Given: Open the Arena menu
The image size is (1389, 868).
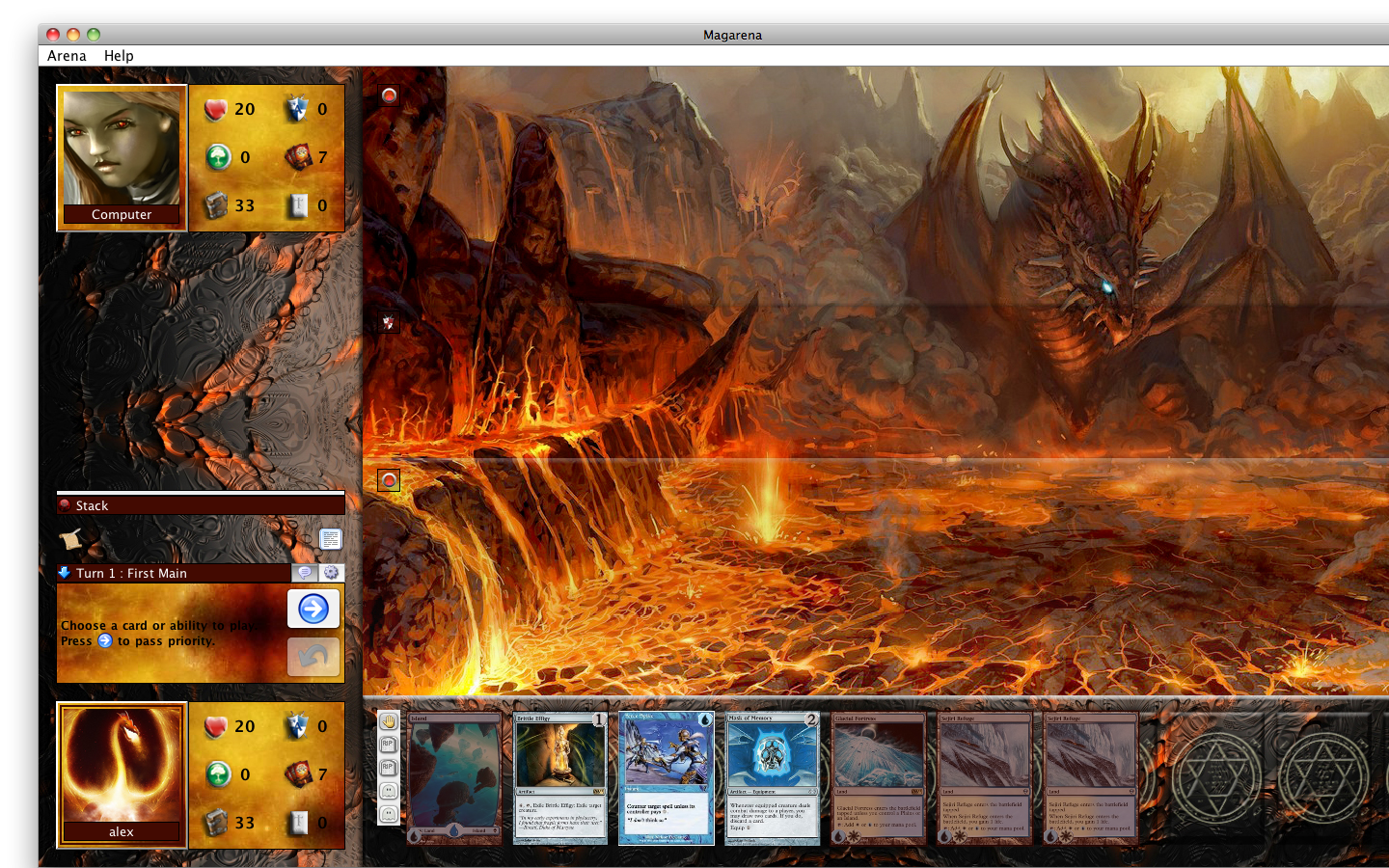Looking at the screenshot, I should pos(67,56).
